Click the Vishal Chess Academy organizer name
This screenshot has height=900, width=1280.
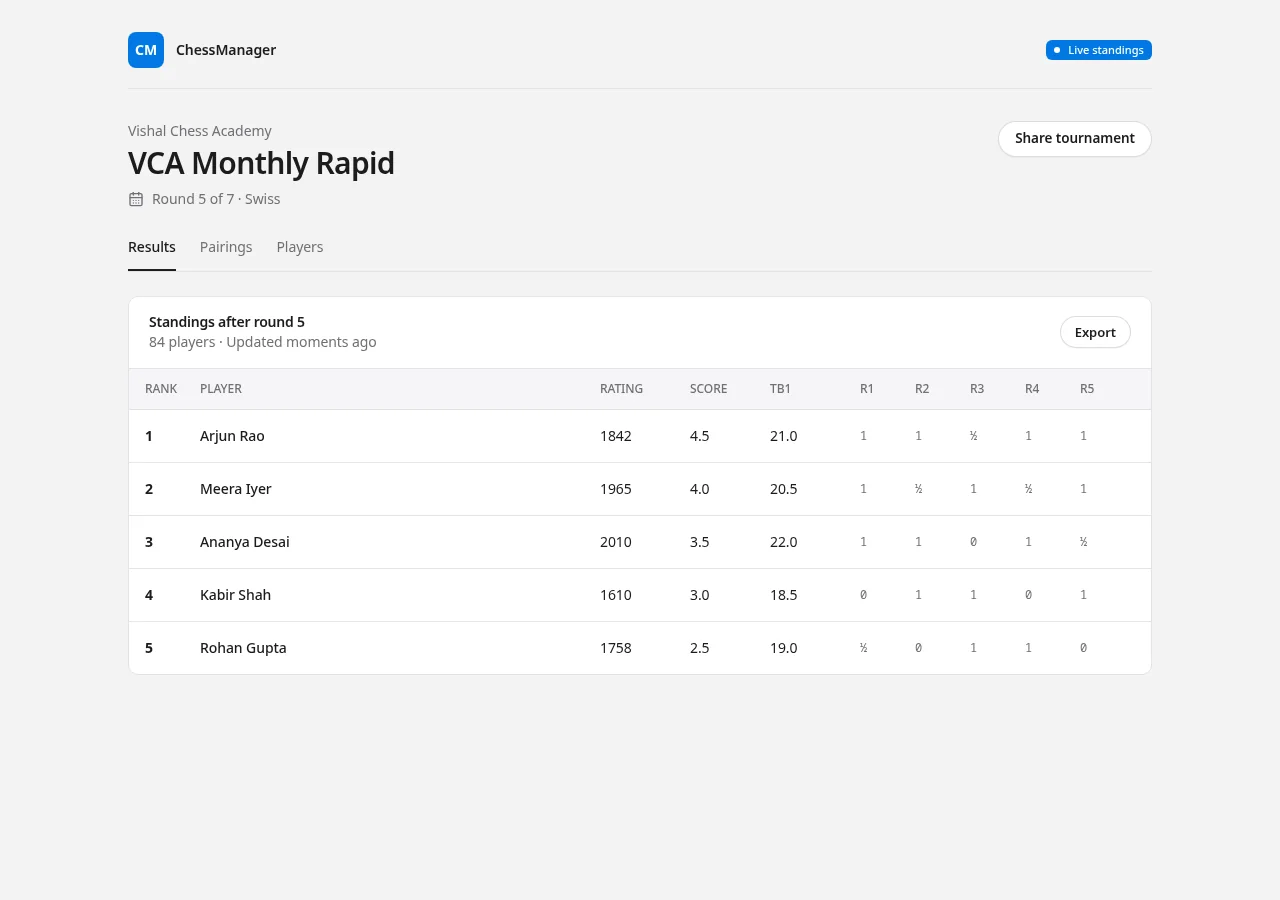tap(200, 131)
